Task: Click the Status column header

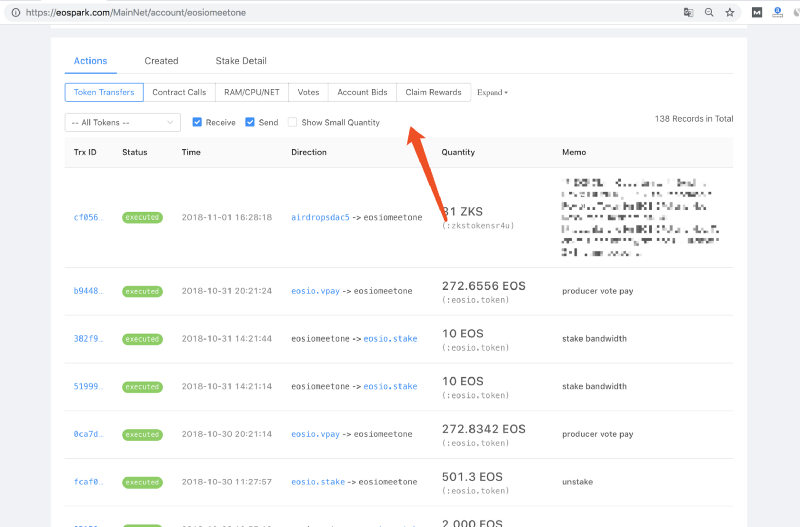Action: click(x=135, y=152)
